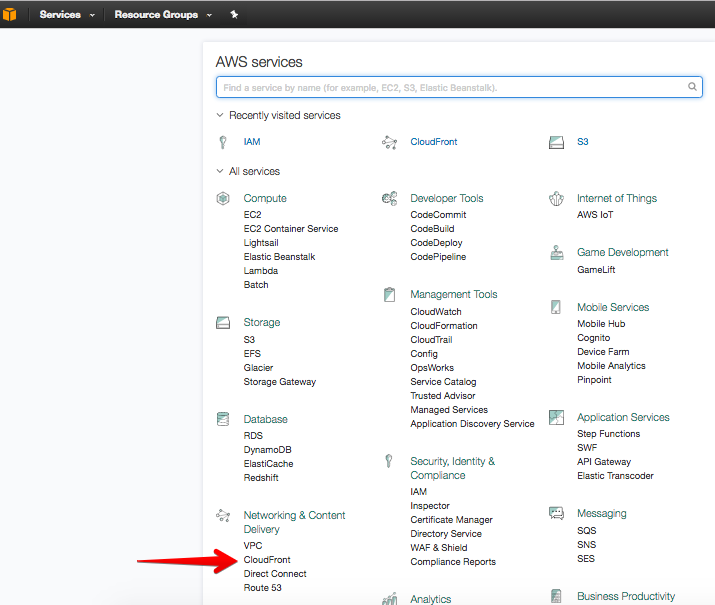Click the Analytics chart icon
The width and height of the screenshot is (715, 605).
389,599
